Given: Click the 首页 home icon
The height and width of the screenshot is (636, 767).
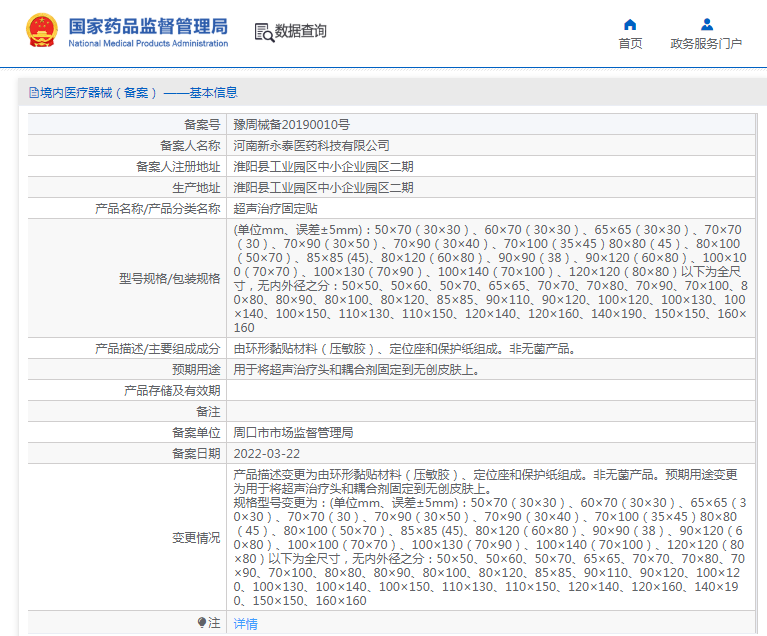Looking at the screenshot, I should coord(630,24).
